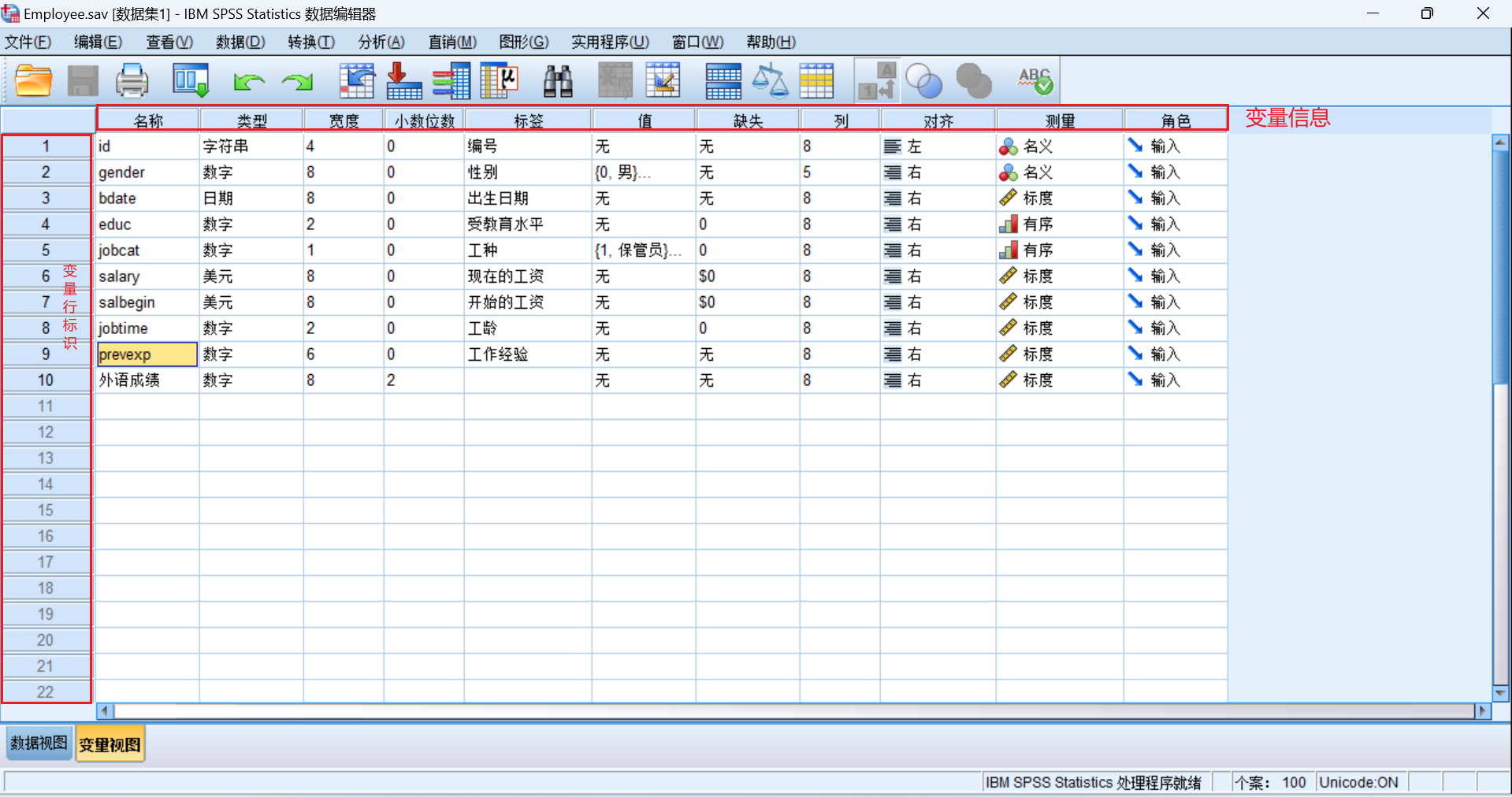Click the Open data document folder icon

point(34,81)
